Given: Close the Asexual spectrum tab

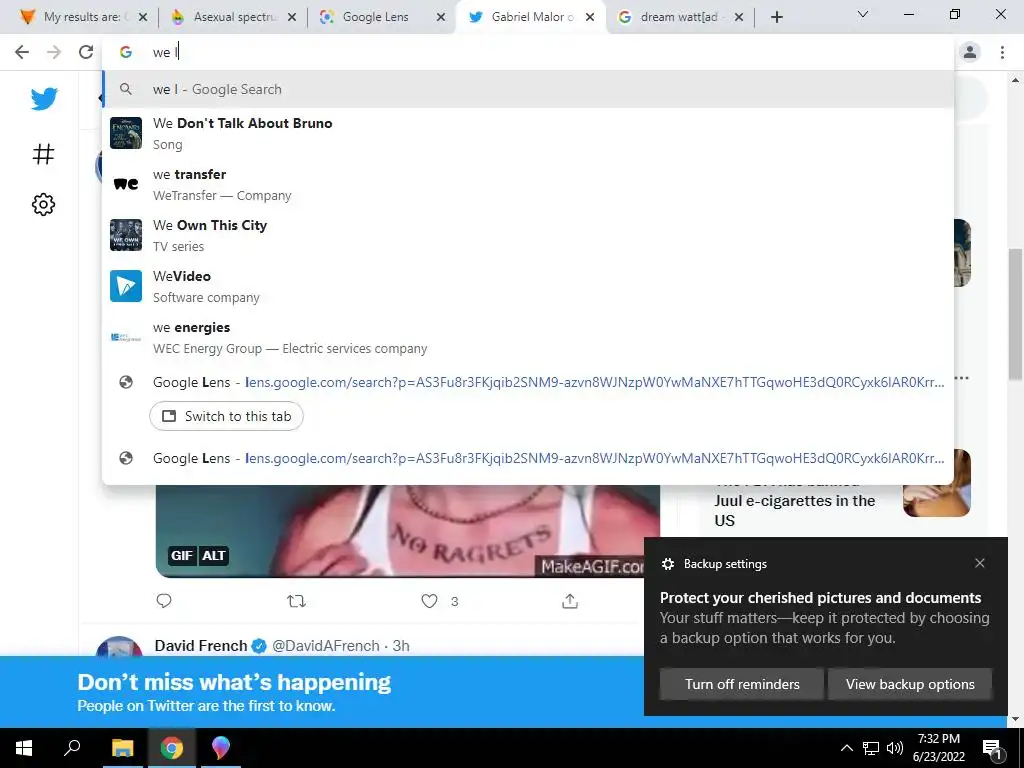Looking at the screenshot, I should 292,17.
